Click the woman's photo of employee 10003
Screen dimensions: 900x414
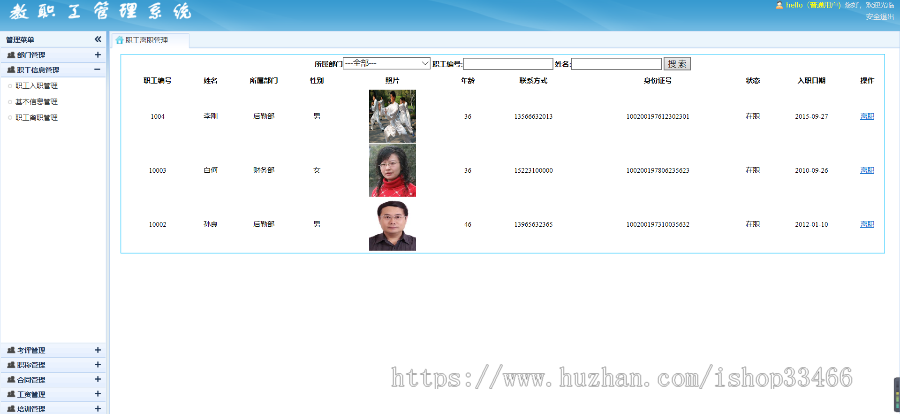pyautogui.click(x=392, y=171)
